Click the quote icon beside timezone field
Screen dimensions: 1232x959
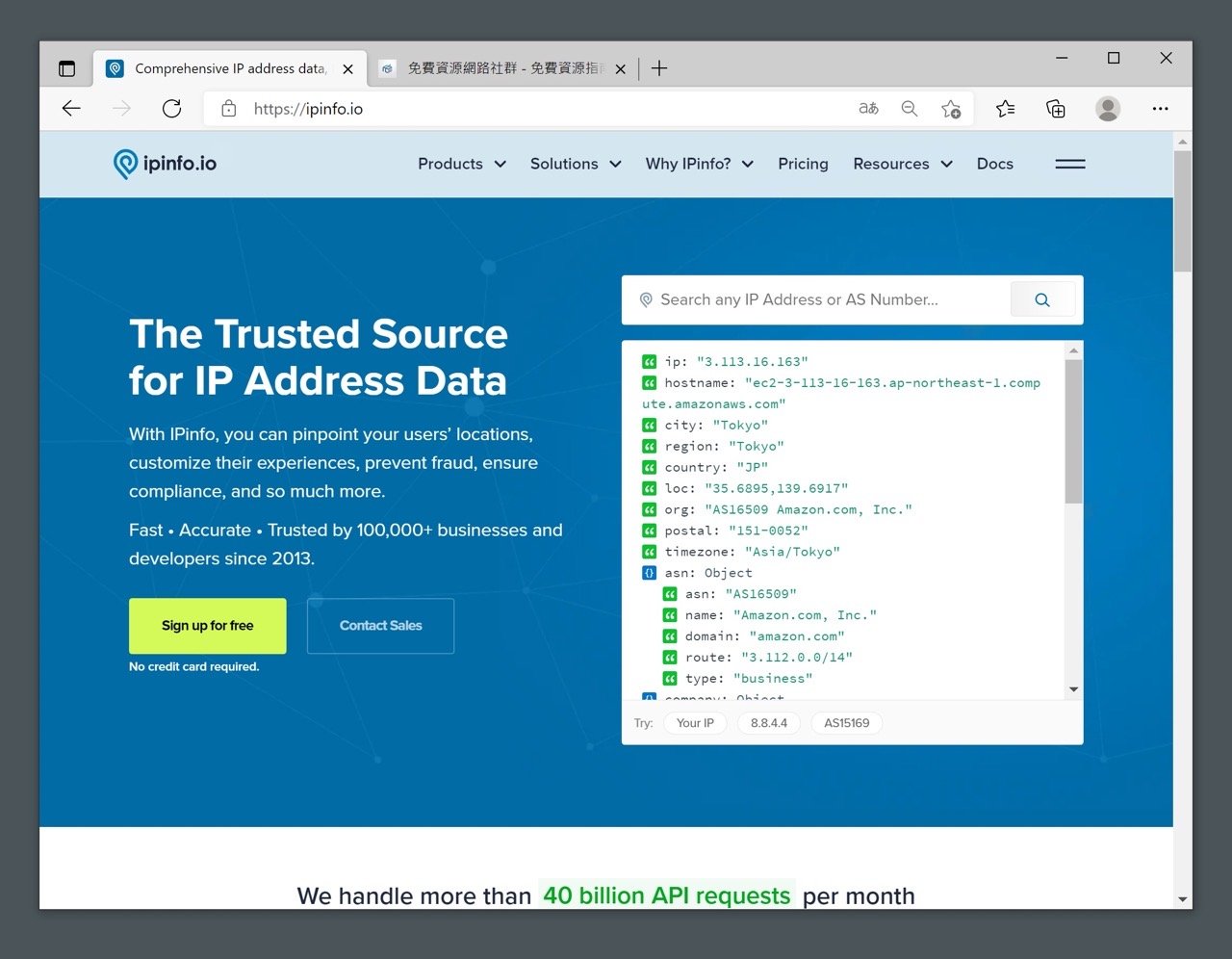coord(649,553)
